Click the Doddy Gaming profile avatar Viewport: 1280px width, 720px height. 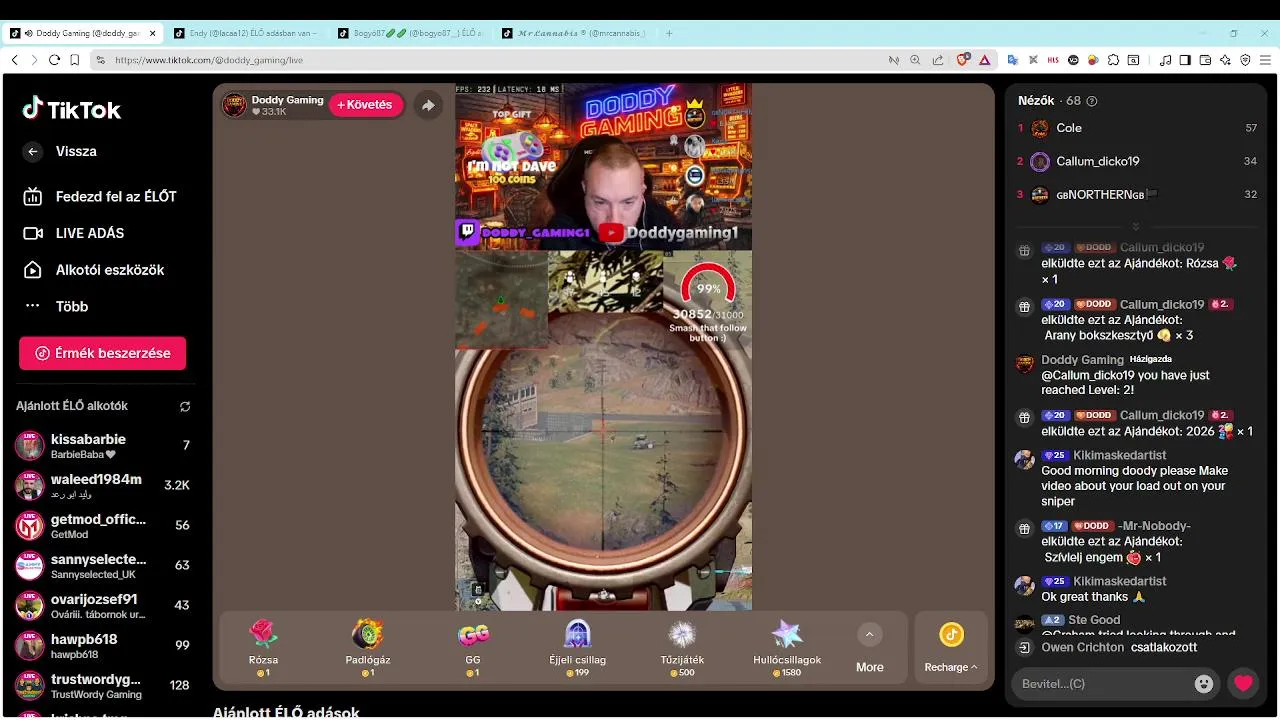coord(234,105)
